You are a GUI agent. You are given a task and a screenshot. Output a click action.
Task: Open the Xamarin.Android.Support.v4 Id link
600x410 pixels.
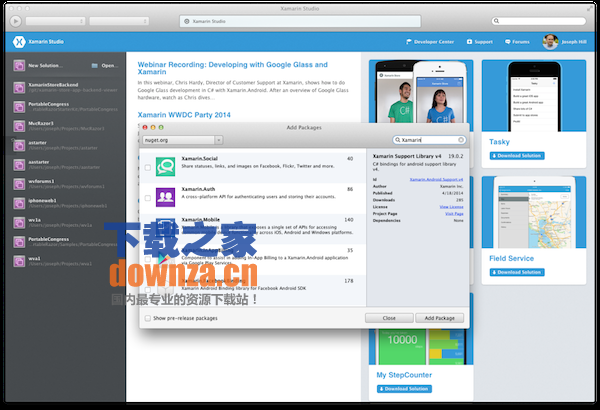click(436, 179)
